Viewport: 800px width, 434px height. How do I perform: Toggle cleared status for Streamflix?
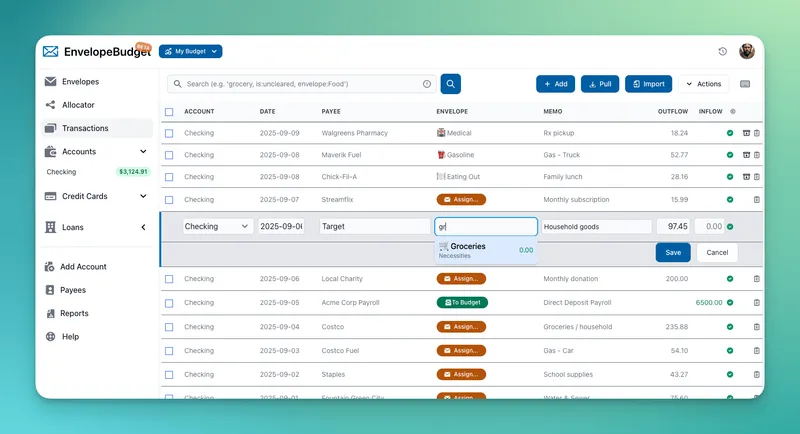click(x=730, y=200)
